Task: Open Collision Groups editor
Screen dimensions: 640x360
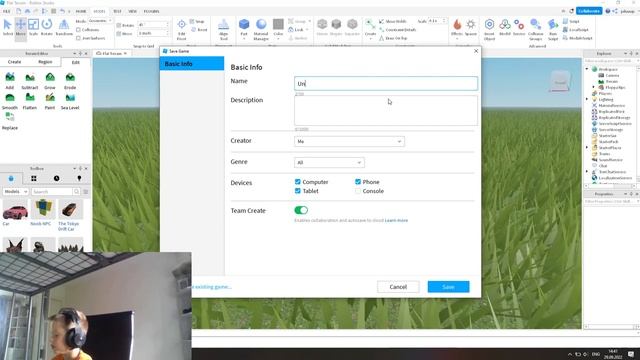Action: (x=536, y=29)
